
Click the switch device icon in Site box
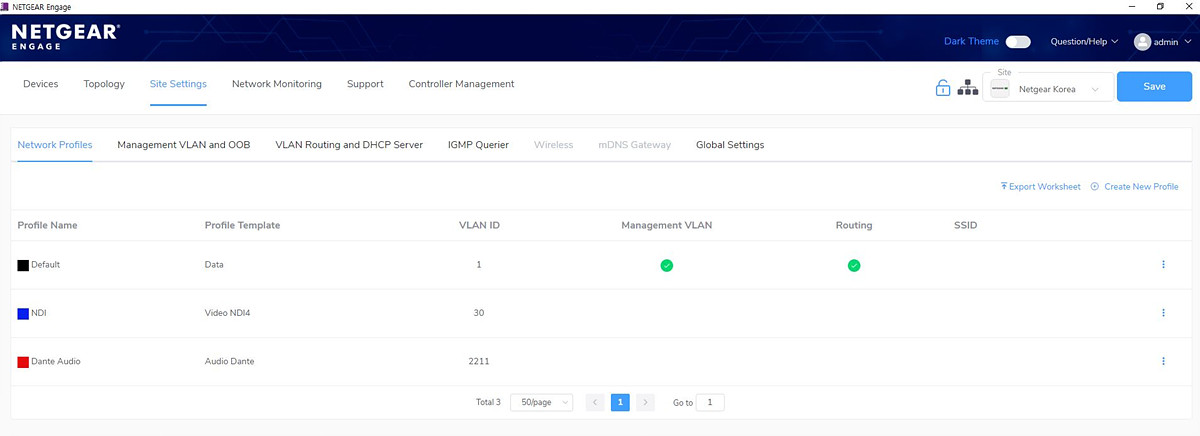[x=999, y=89]
